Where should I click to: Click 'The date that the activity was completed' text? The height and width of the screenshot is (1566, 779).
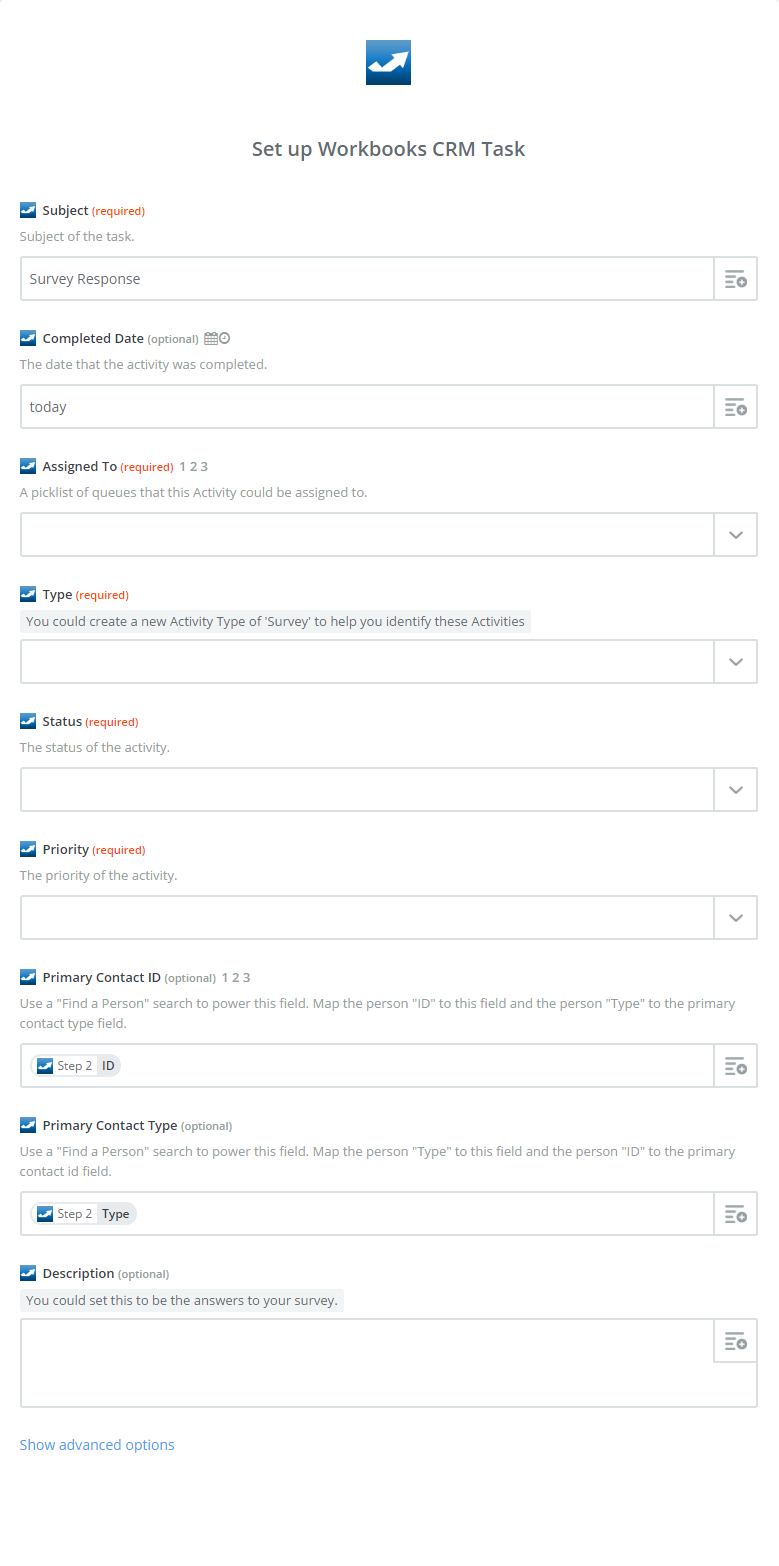[x=144, y=364]
